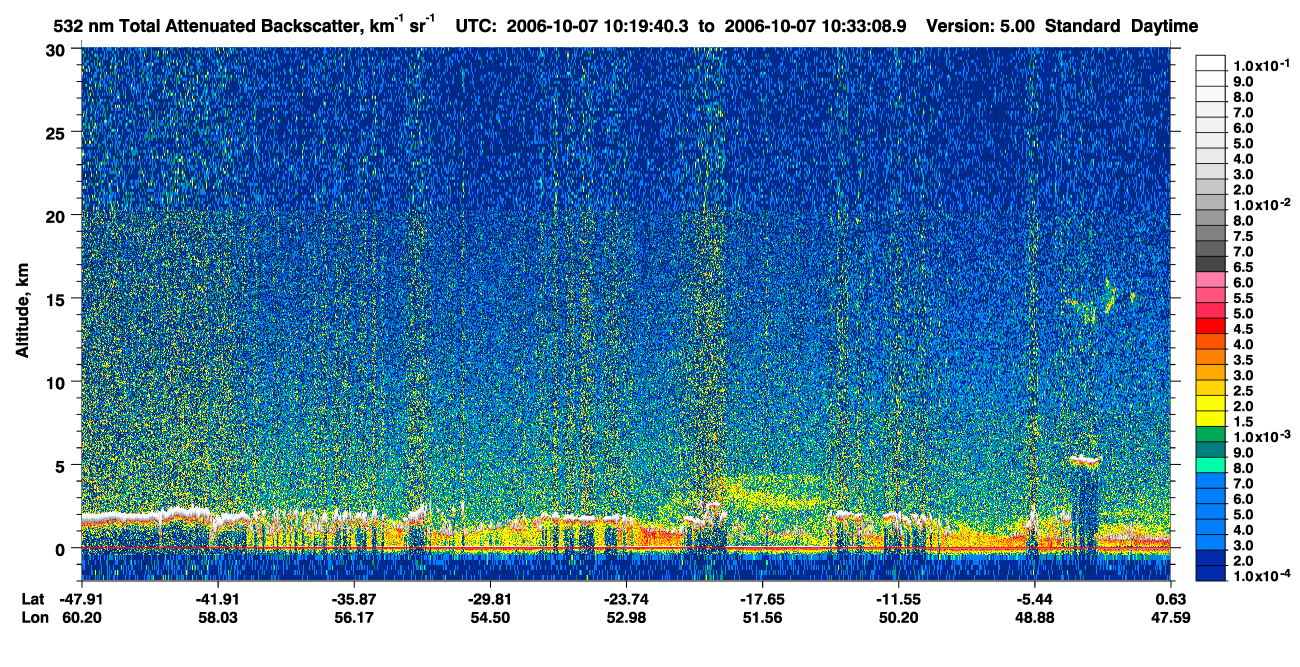Image resolution: width=1300 pixels, height=667 pixels.
Task: Click the white cloud layer near 5 km altitude
Action: 1084,461
